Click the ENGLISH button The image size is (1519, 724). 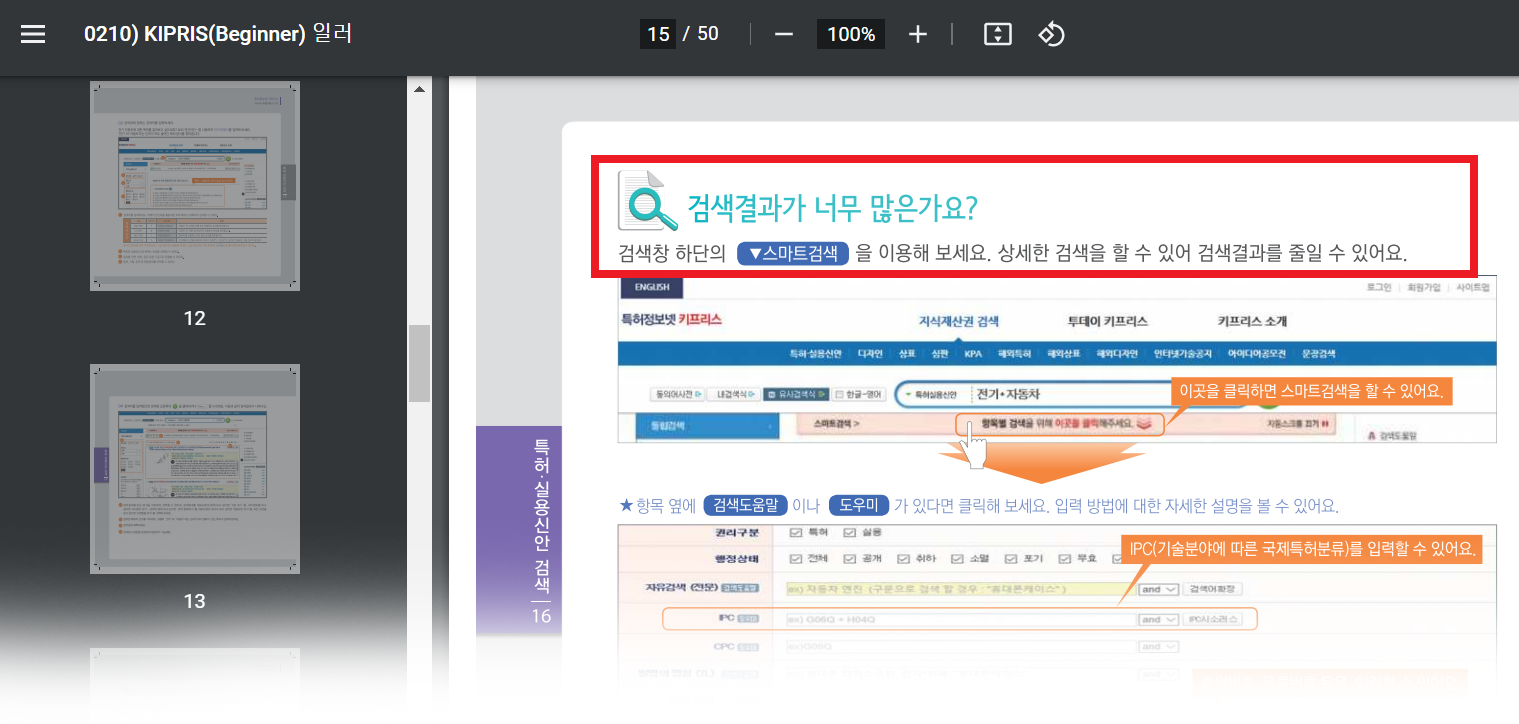[652, 287]
